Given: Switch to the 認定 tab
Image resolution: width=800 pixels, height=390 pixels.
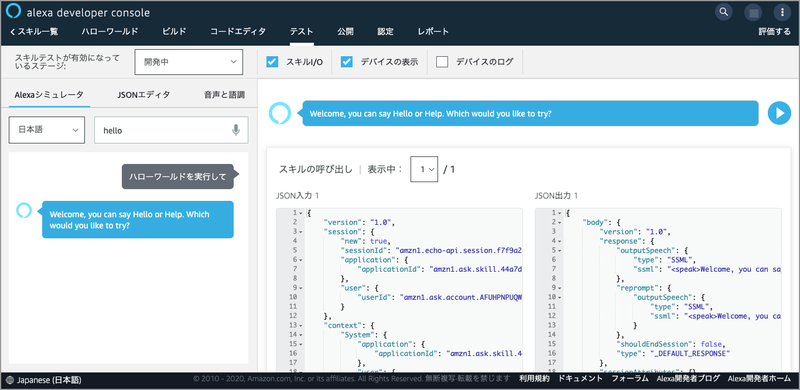Looking at the screenshot, I should click(385, 32).
